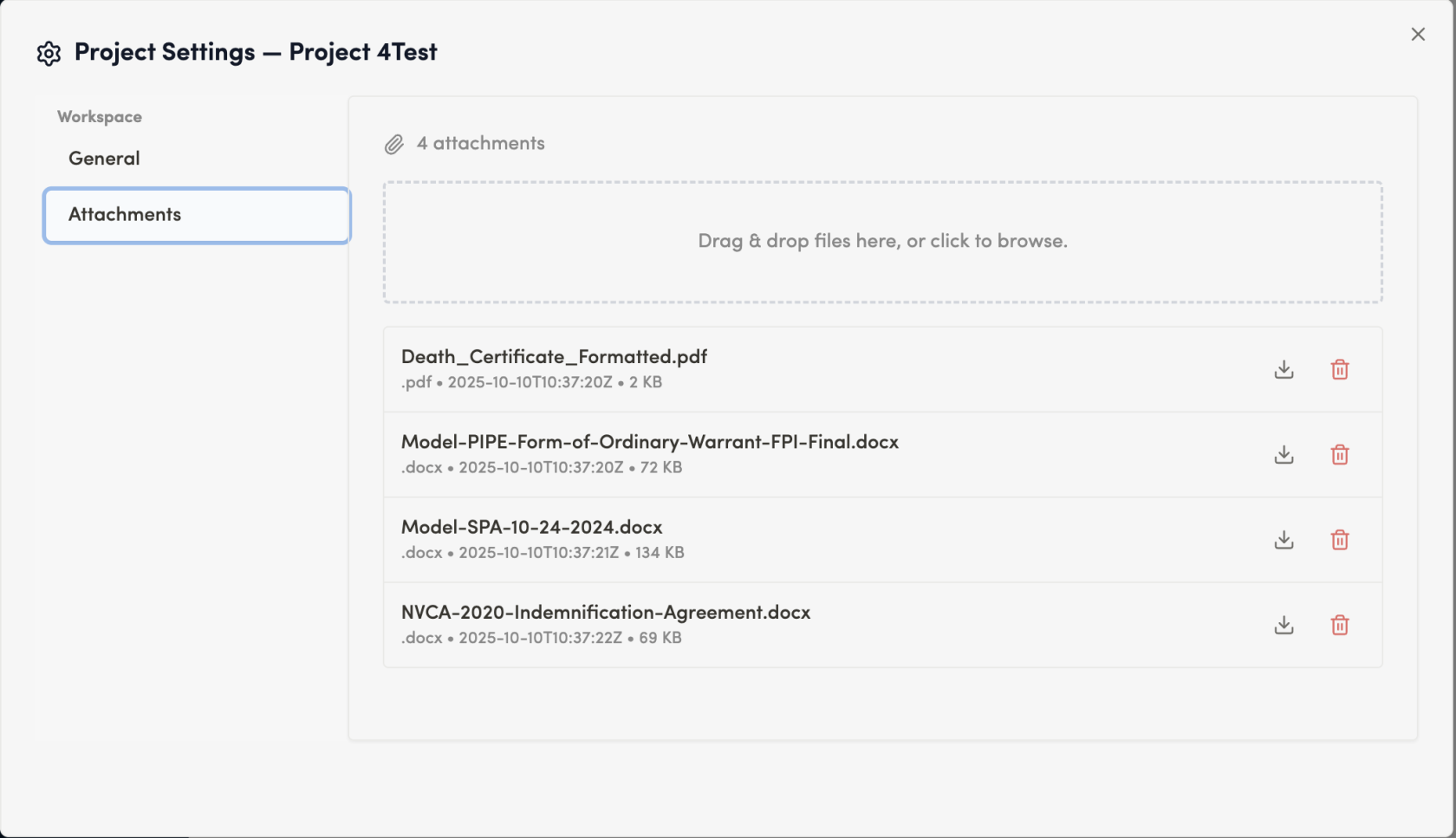This screenshot has width=1456, height=838.
Task: Click Model-PIPE-Form-of-Ordinary-Warrant file name
Action: click(649, 442)
